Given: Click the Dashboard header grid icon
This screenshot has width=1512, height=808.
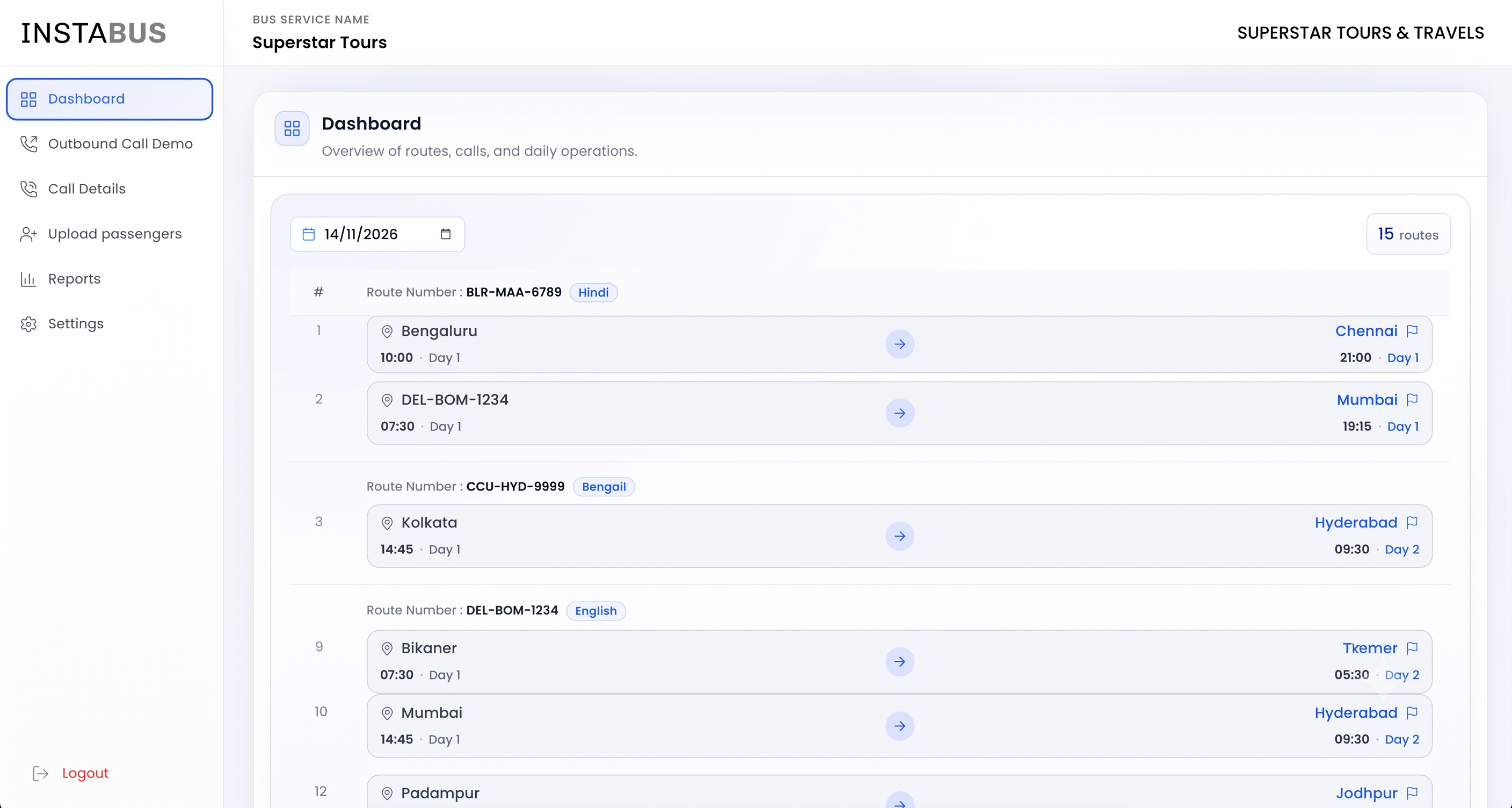Looking at the screenshot, I should [292, 128].
